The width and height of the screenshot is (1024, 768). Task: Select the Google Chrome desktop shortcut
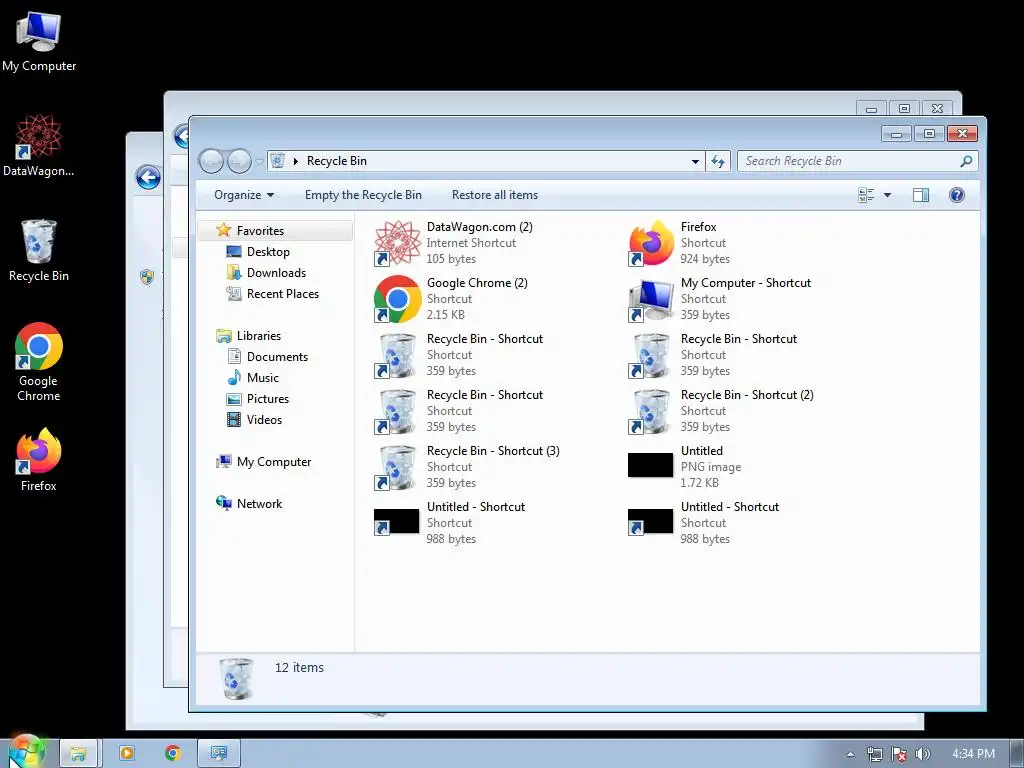tap(39, 362)
